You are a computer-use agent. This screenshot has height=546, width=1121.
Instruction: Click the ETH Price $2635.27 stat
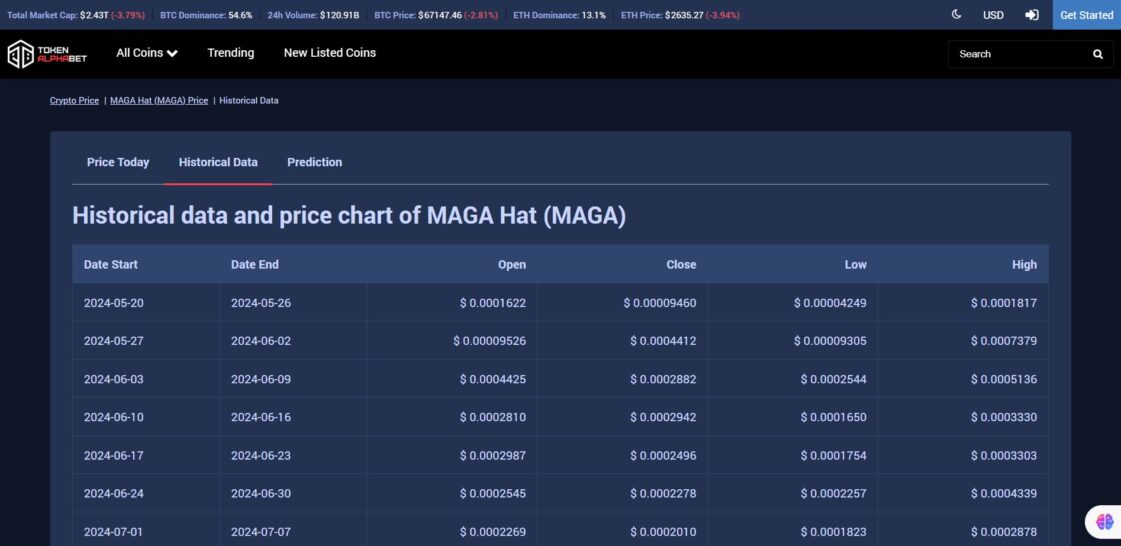tap(680, 15)
